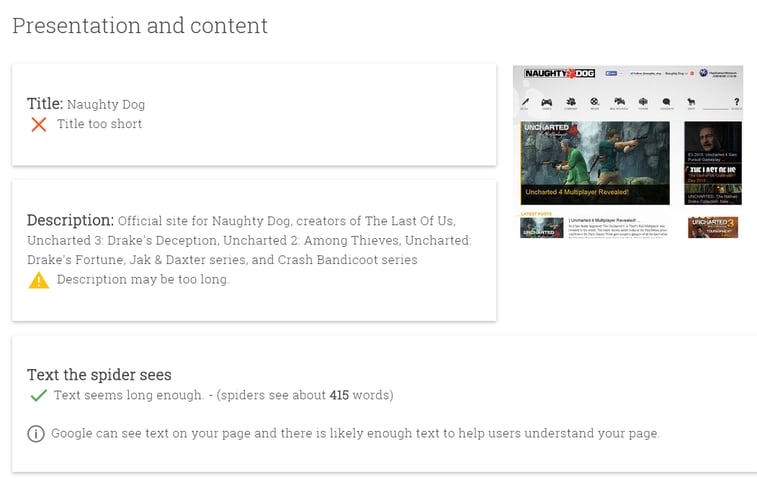The height and width of the screenshot is (482, 757).
Task: Click the Presentation and content heading
Action: (x=140, y=26)
